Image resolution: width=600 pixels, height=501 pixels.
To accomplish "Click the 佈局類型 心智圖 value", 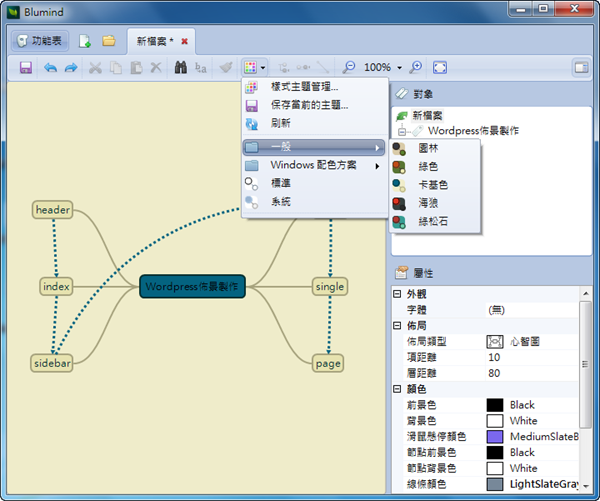I will (x=532, y=341).
